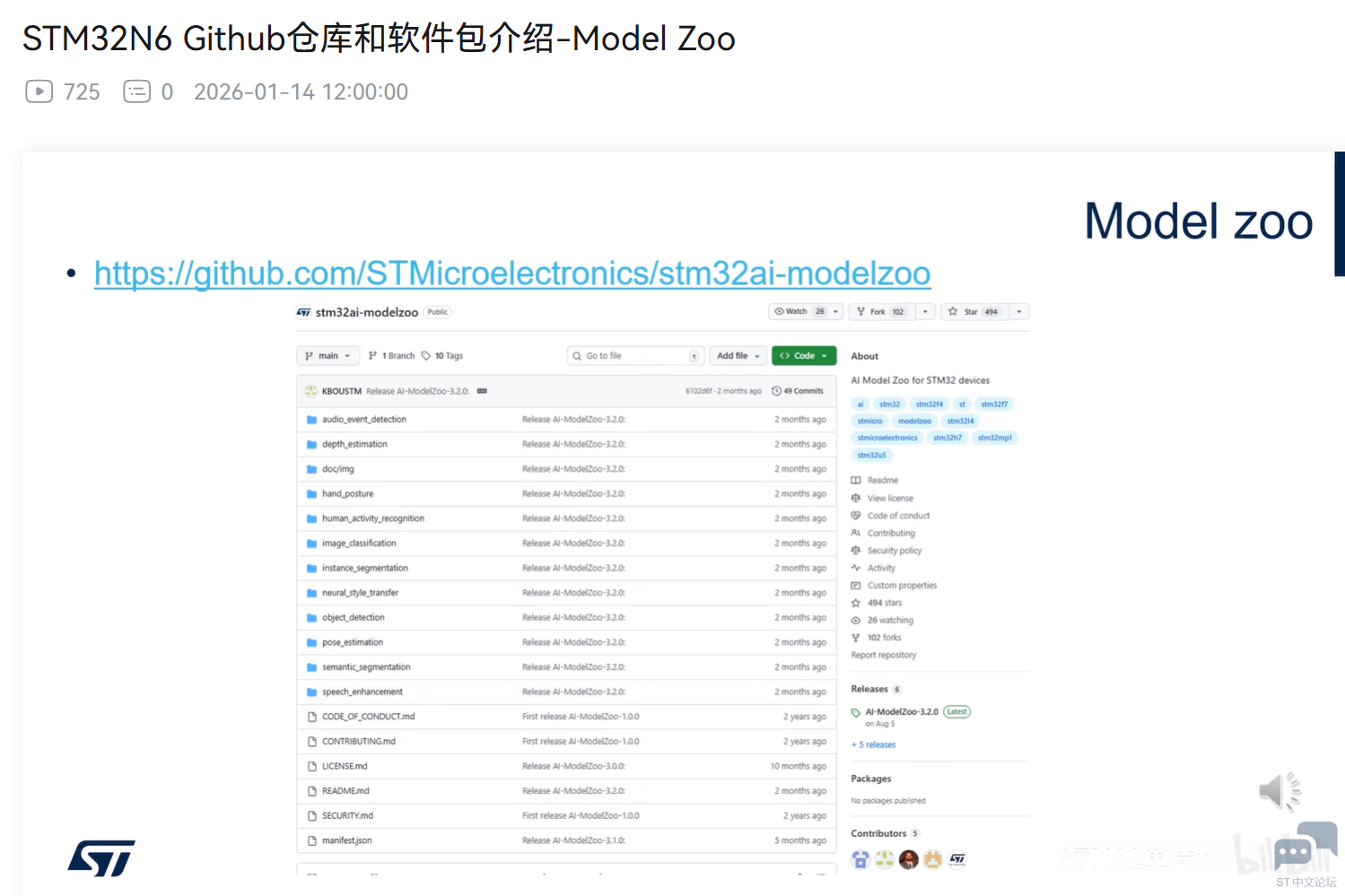Focus the Go to file search field
The width and height of the screenshot is (1345, 896).
(x=635, y=356)
